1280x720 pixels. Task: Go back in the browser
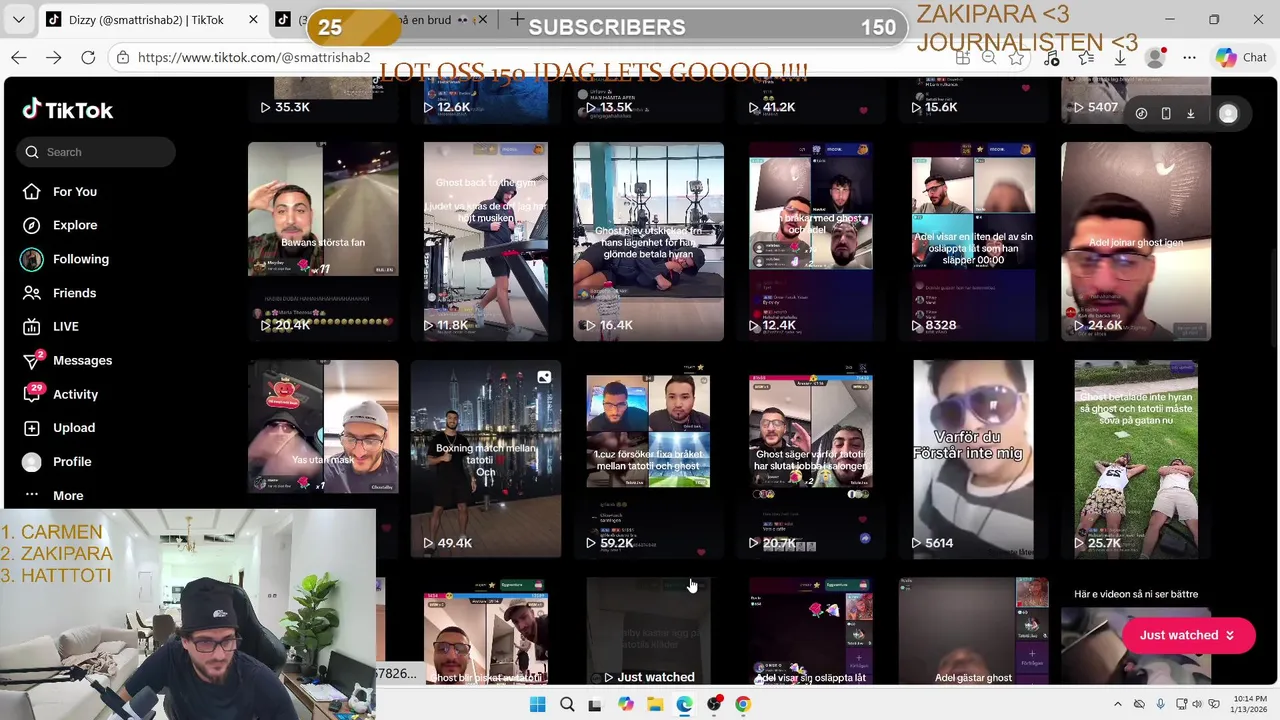click(x=19, y=58)
